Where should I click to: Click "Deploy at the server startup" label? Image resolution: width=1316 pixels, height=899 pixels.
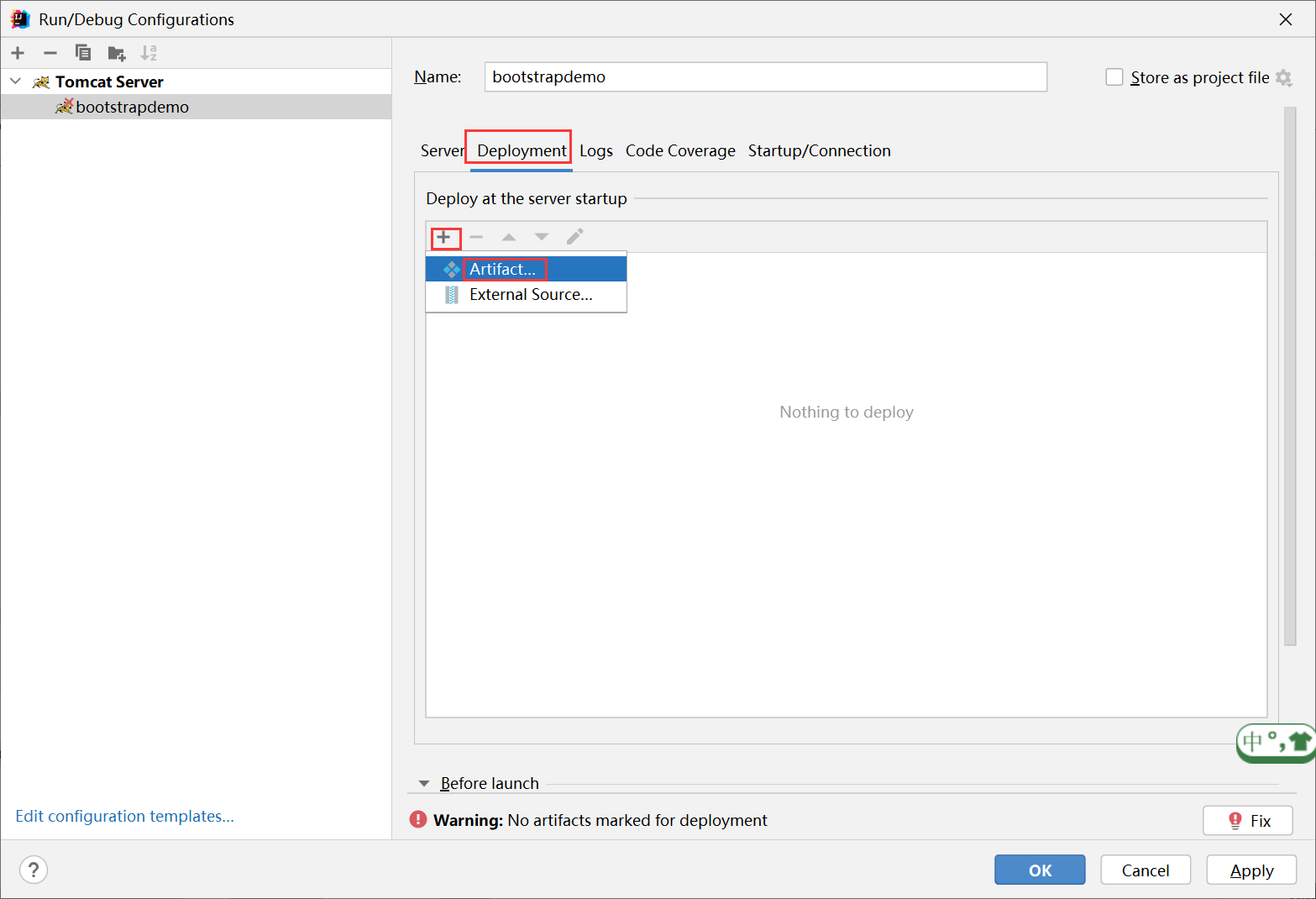click(527, 198)
